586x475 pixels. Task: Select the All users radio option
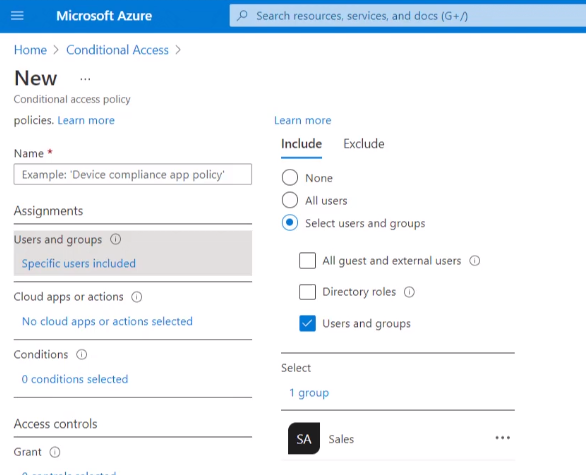(290, 200)
